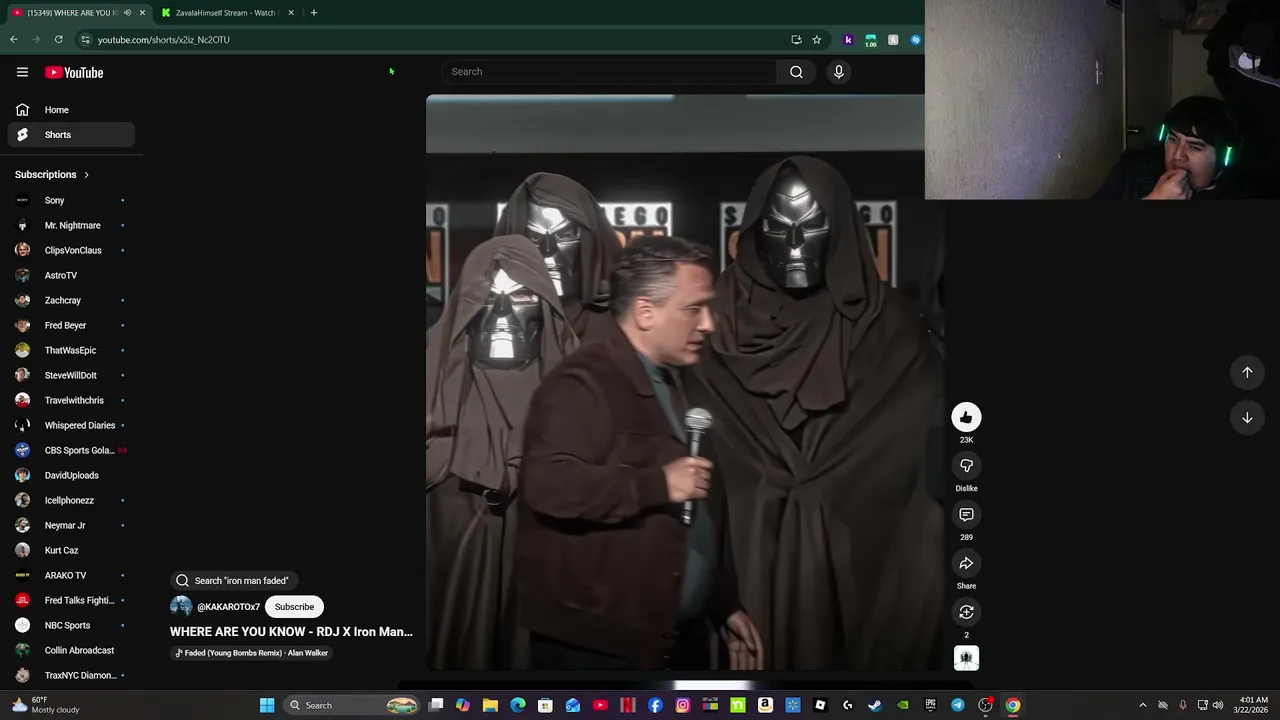Focus the YouTube search field
The height and width of the screenshot is (720, 1280).
click(x=608, y=72)
